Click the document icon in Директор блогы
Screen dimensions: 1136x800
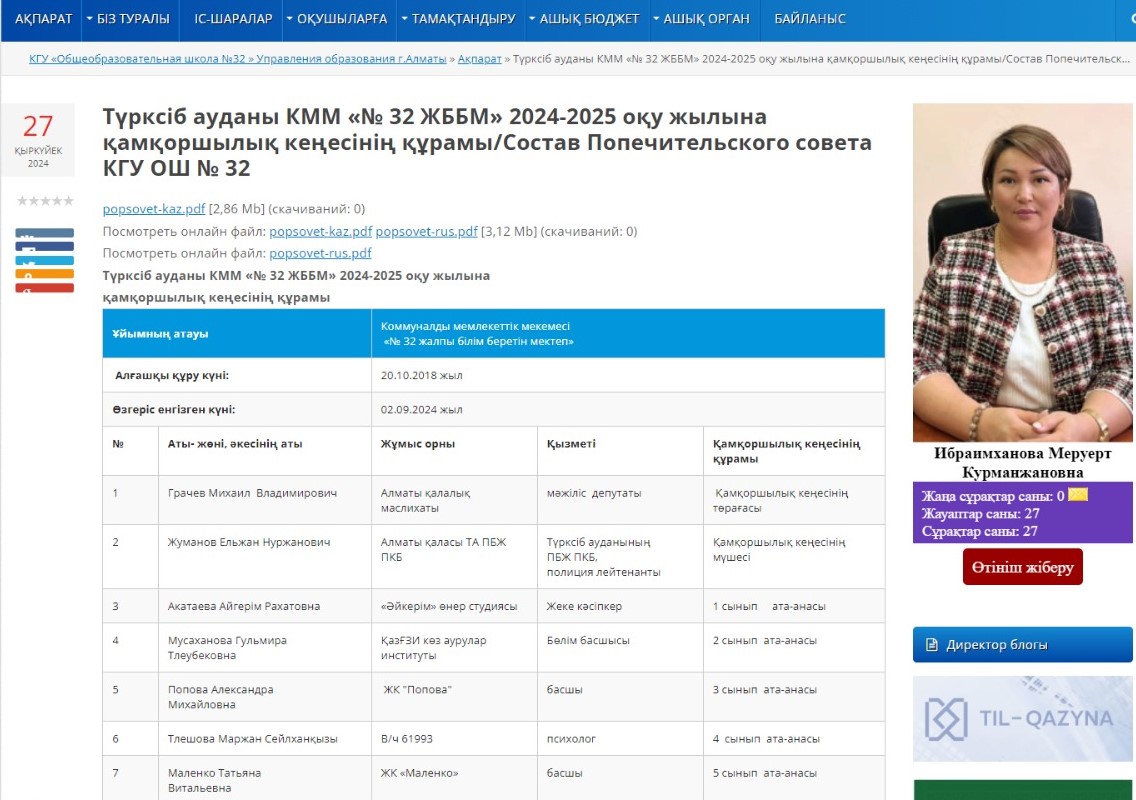[932, 645]
